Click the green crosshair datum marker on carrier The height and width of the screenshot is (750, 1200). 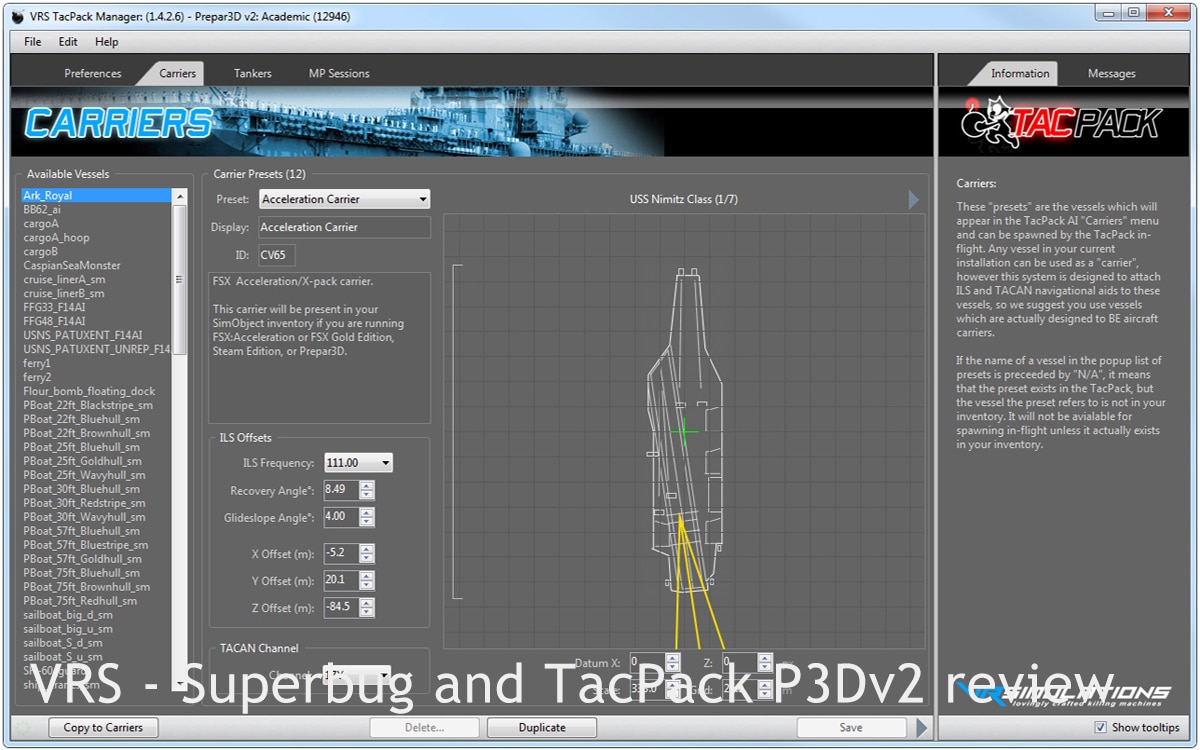[685, 431]
